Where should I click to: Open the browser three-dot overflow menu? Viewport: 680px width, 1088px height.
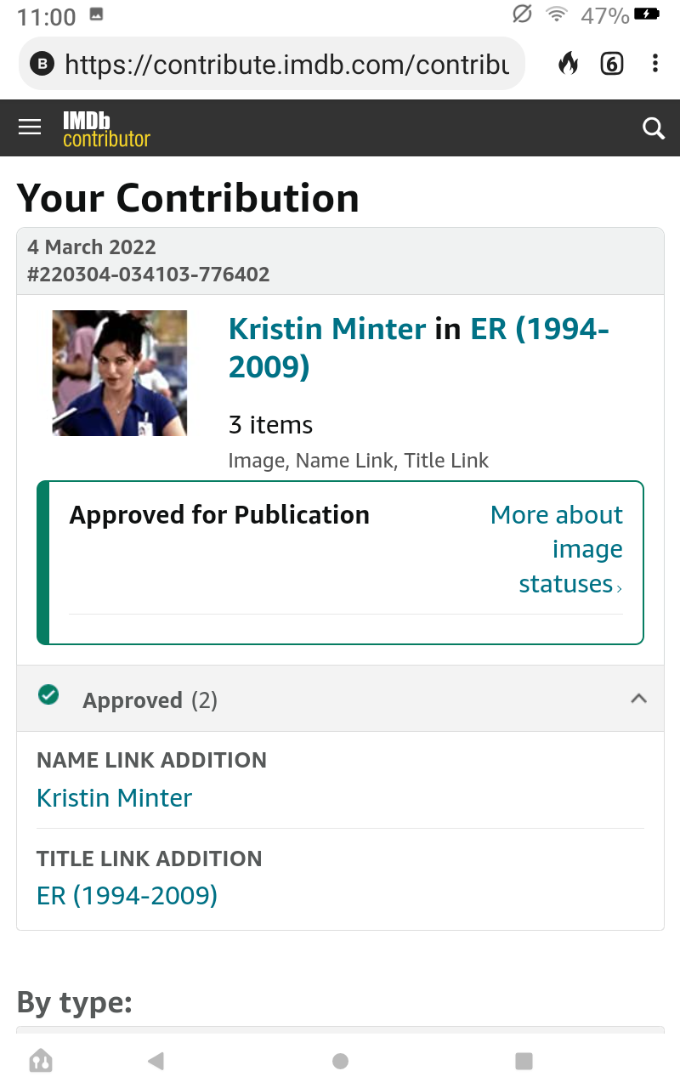coord(655,65)
